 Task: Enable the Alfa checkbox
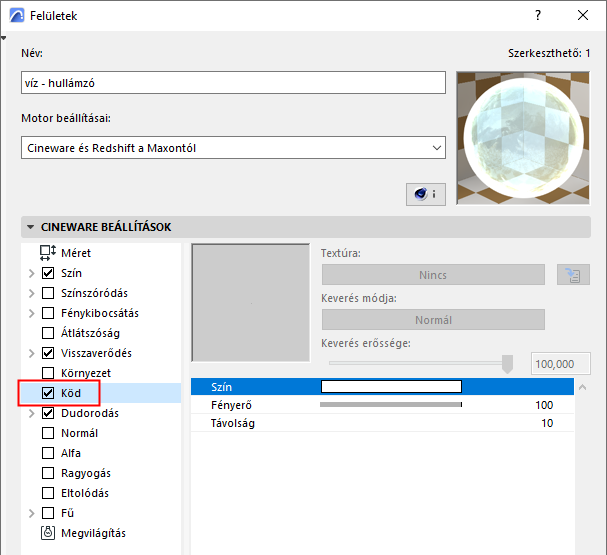click(48, 453)
